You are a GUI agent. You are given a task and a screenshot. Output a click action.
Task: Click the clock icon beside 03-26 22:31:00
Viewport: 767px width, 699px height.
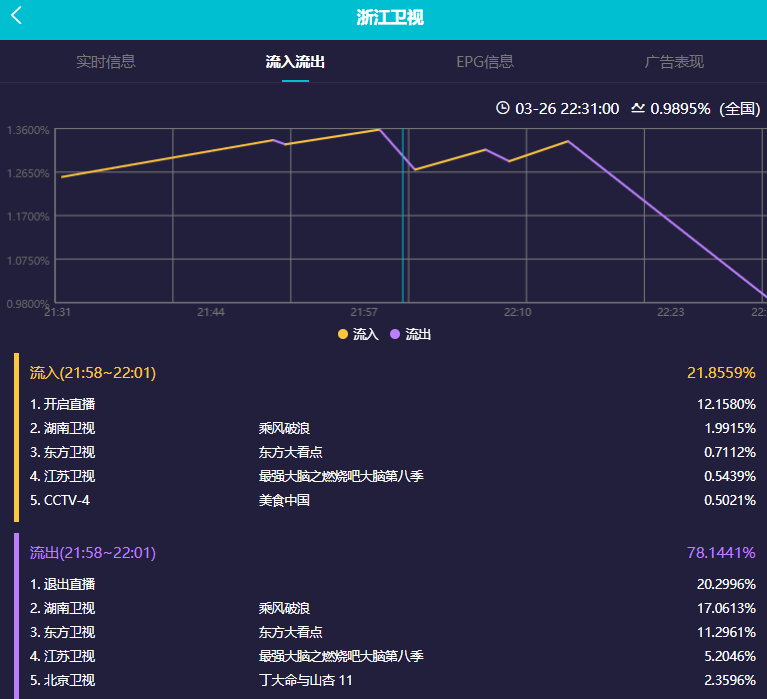pos(502,108)
